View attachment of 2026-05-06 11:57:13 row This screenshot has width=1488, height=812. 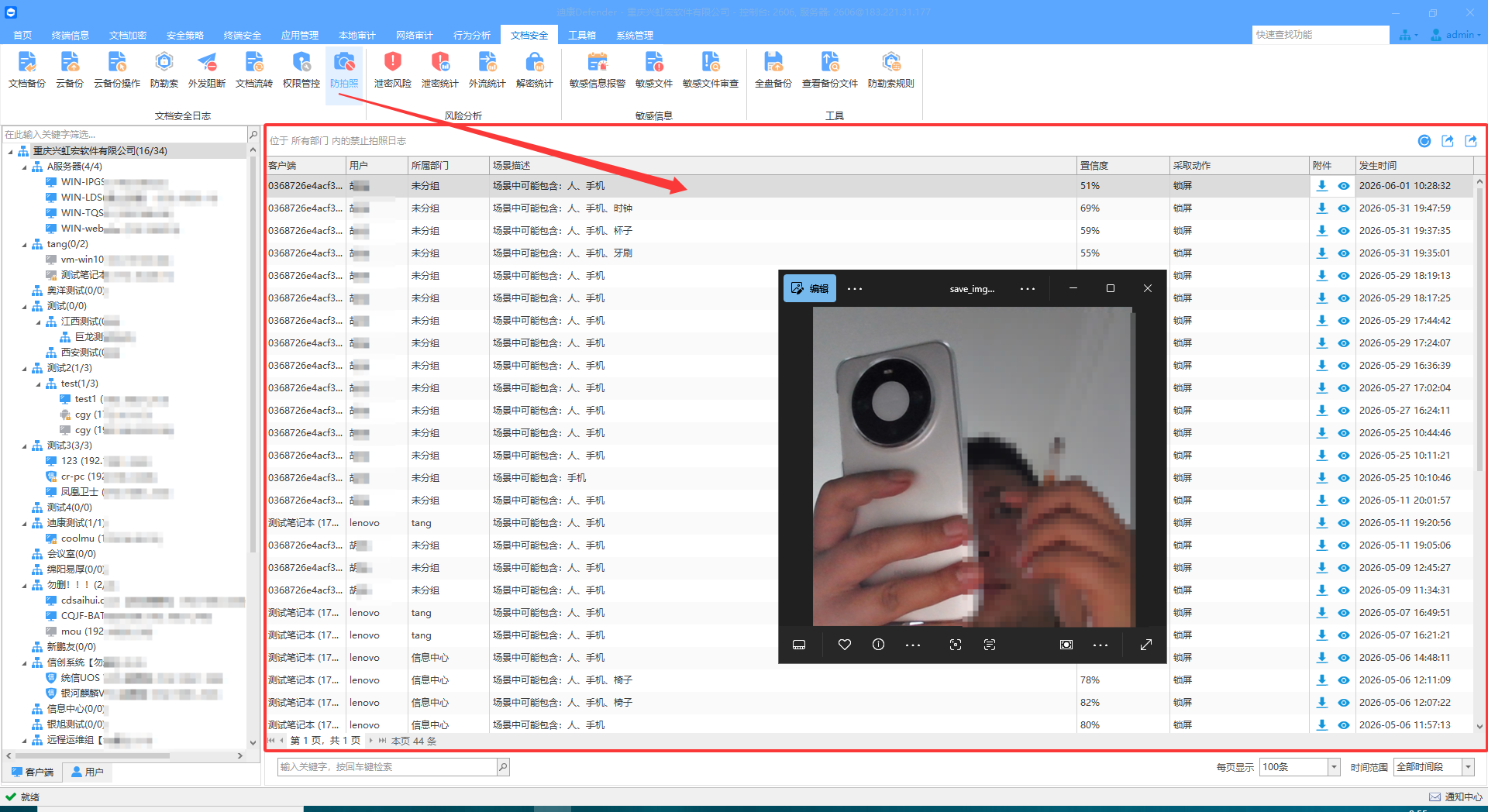pos(1344,725)
